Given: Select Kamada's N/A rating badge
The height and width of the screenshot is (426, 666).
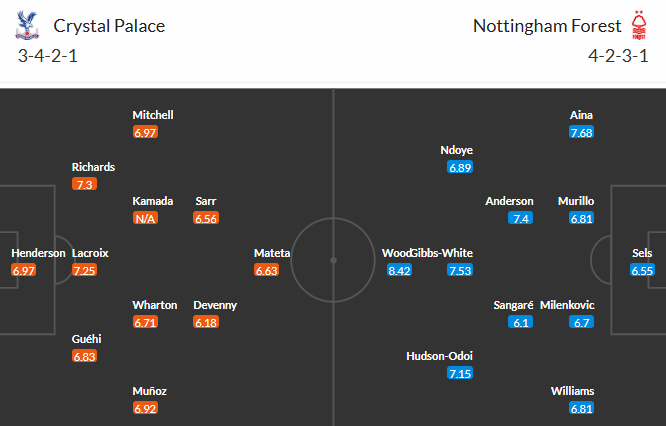Looking at the screenshot, I should [x=146, y=218].
